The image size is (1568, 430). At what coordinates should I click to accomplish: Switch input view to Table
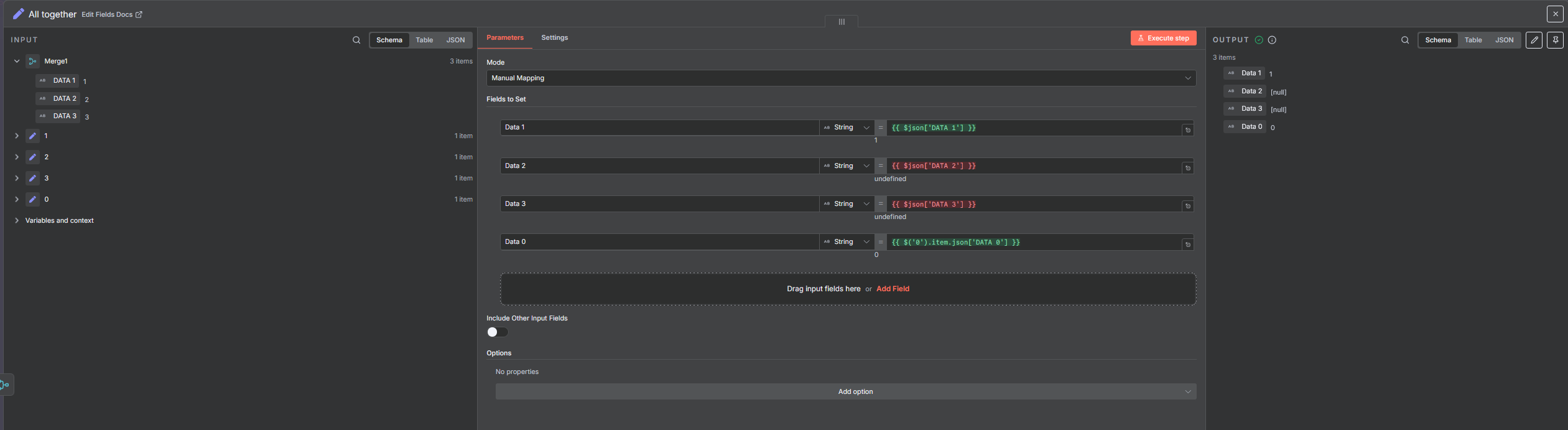pos(424,40)
